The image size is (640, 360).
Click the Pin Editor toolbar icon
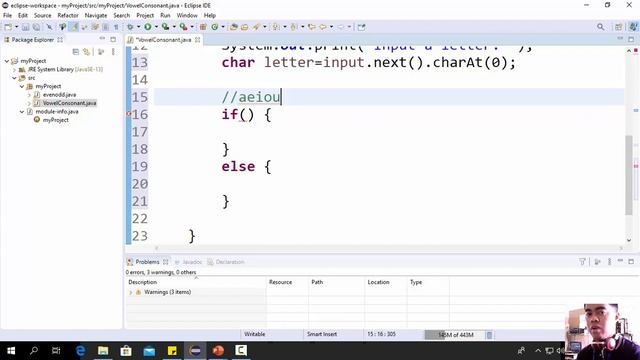pos(361,27)
